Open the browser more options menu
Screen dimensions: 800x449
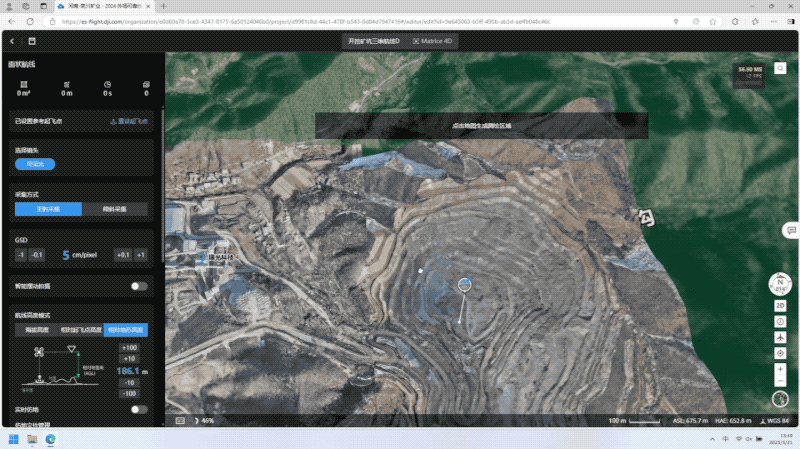[774, 21]
